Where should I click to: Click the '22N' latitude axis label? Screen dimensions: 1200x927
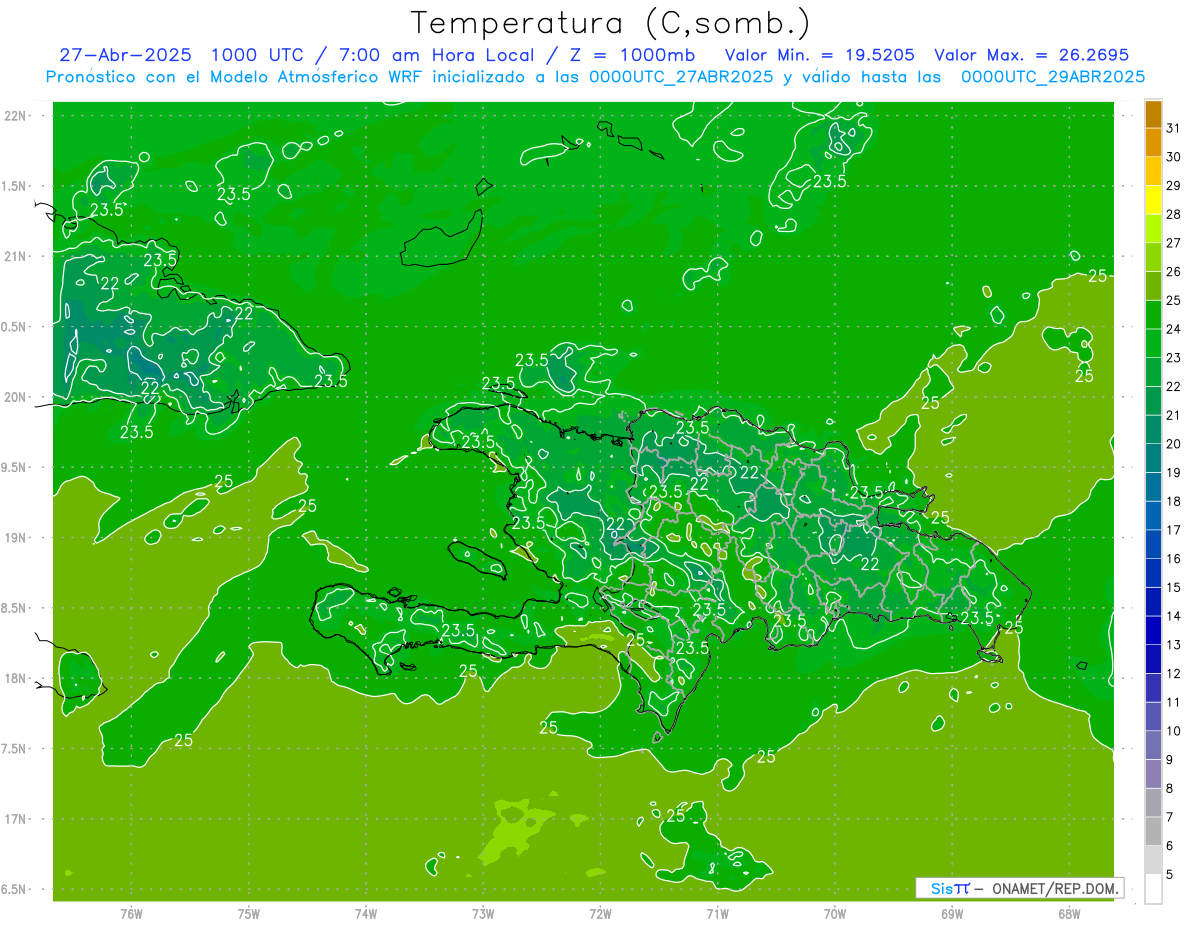click(15, 116)
